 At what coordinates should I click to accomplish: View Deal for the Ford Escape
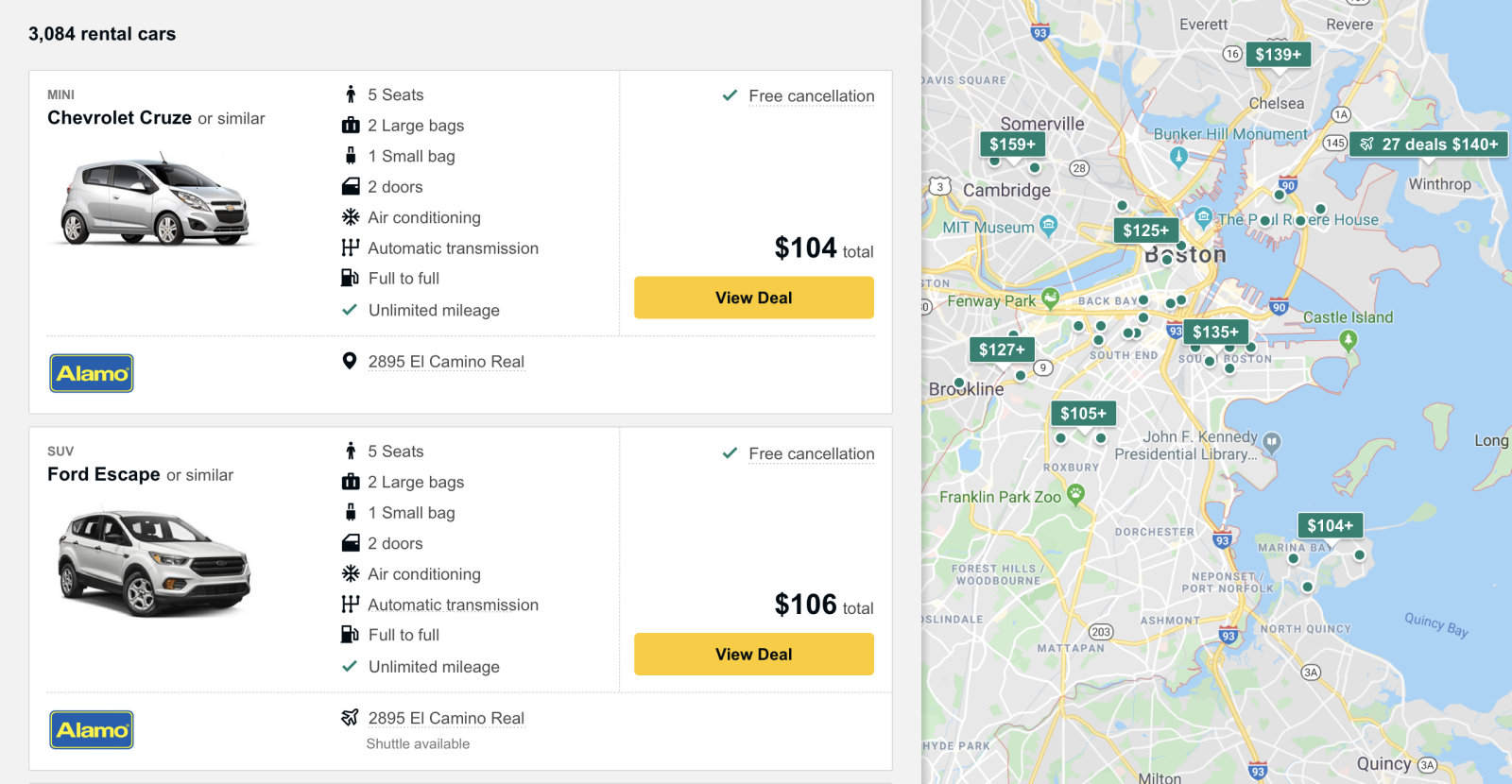click(x=754, y=655)
